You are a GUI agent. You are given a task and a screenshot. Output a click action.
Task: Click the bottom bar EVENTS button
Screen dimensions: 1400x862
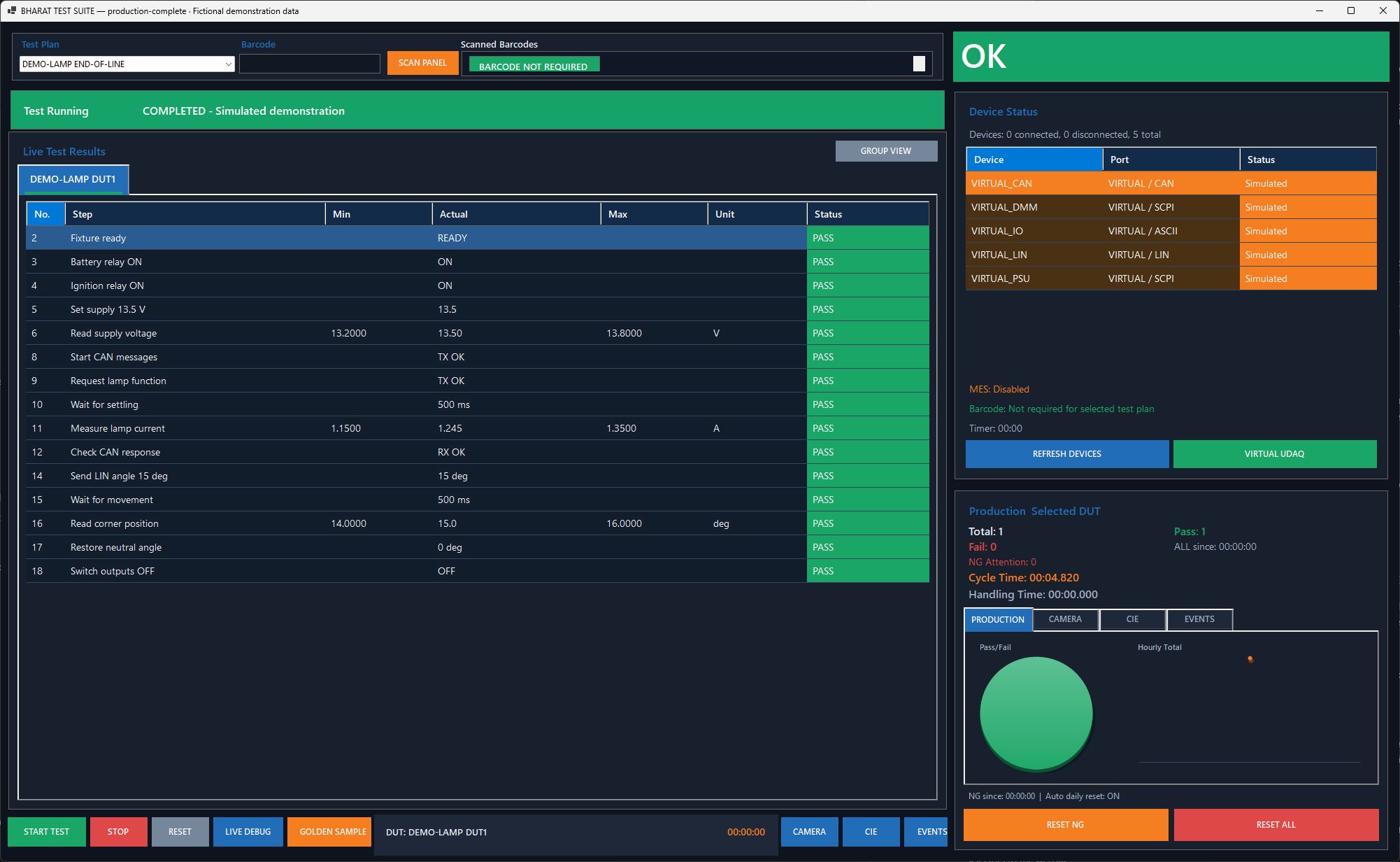pos(927,832)
